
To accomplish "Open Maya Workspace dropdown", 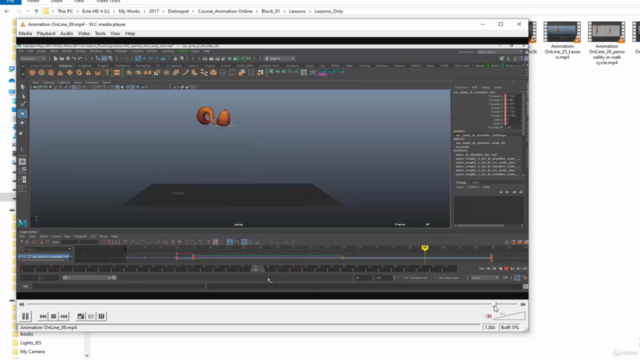I will click(x=500, y=52).
